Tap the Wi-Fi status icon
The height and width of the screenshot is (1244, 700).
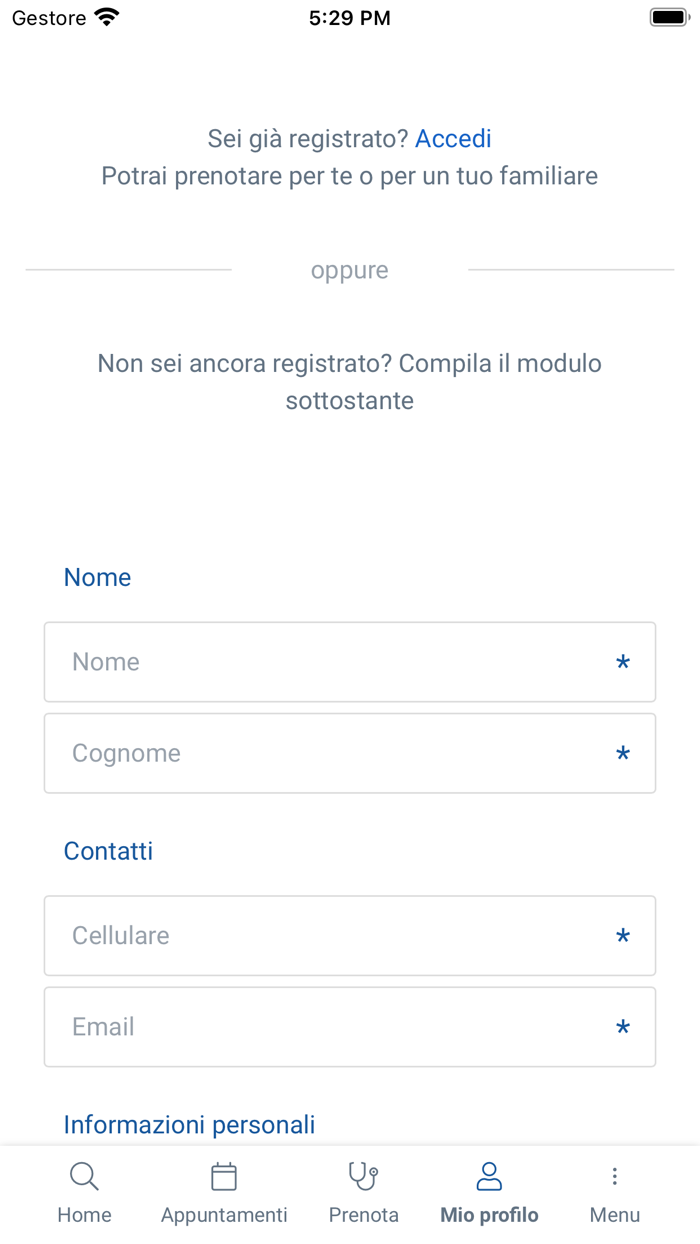click(106, 18)
